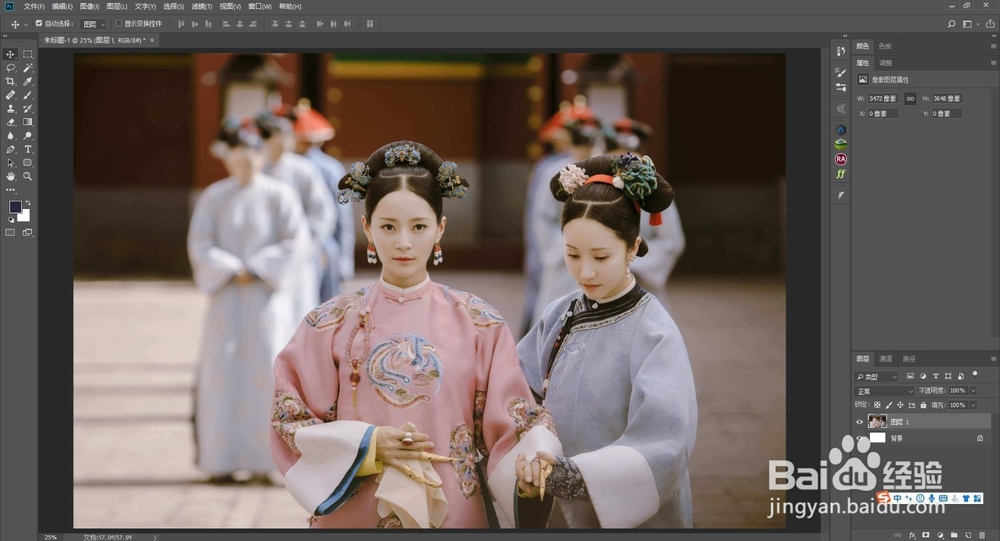Open the auto-select 图层 dropdown

[94, 24]
